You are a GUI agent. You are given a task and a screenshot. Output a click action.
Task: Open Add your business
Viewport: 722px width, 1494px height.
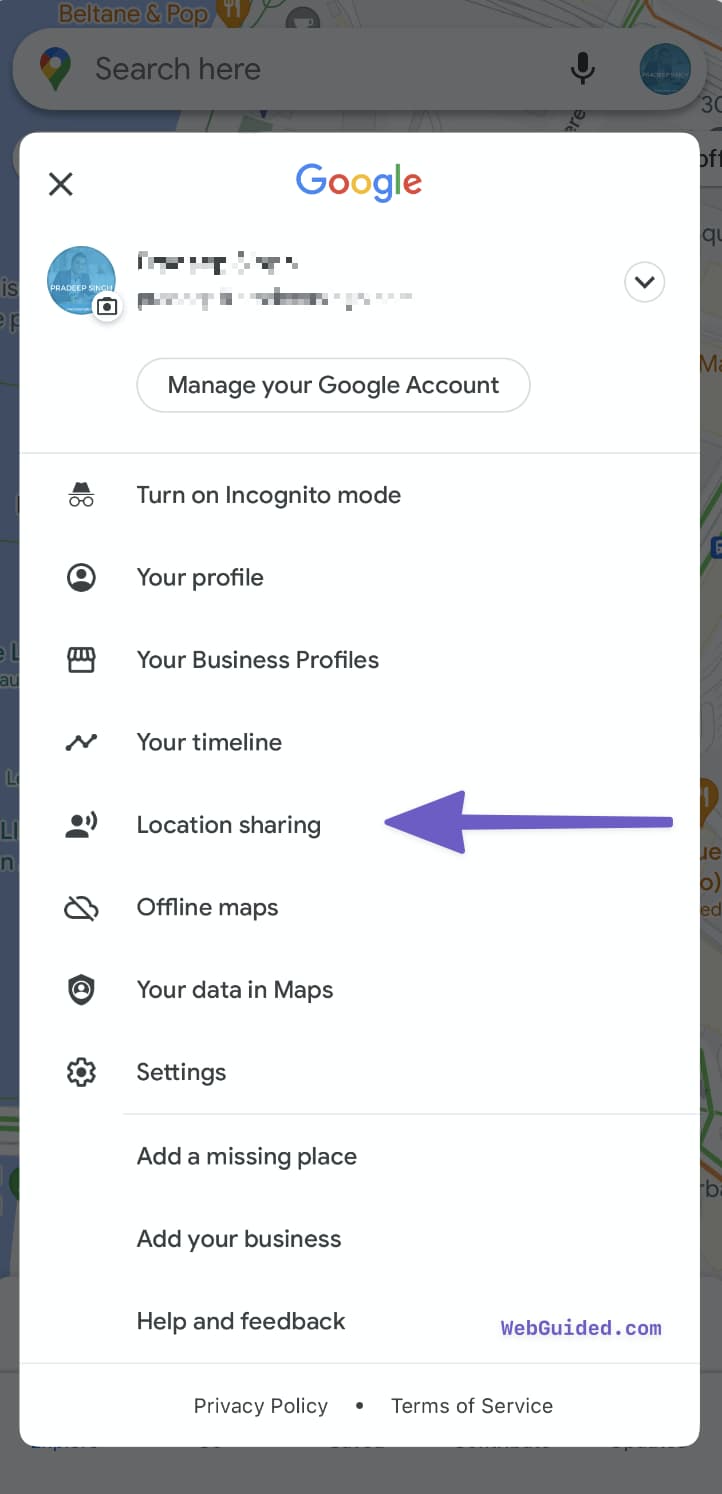tap(239, 1238)
